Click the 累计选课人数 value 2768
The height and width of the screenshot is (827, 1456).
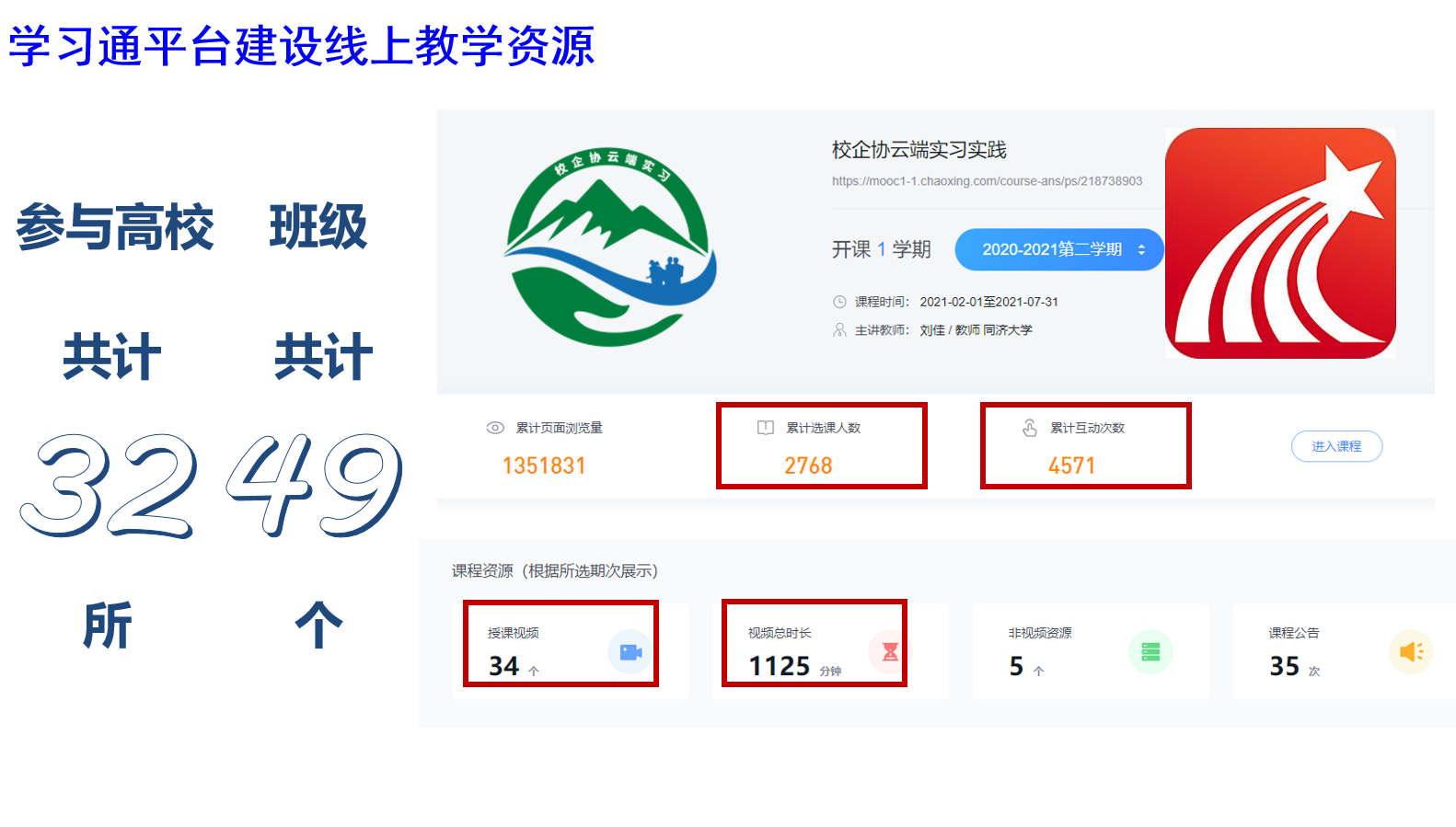(x=808, y=466)
